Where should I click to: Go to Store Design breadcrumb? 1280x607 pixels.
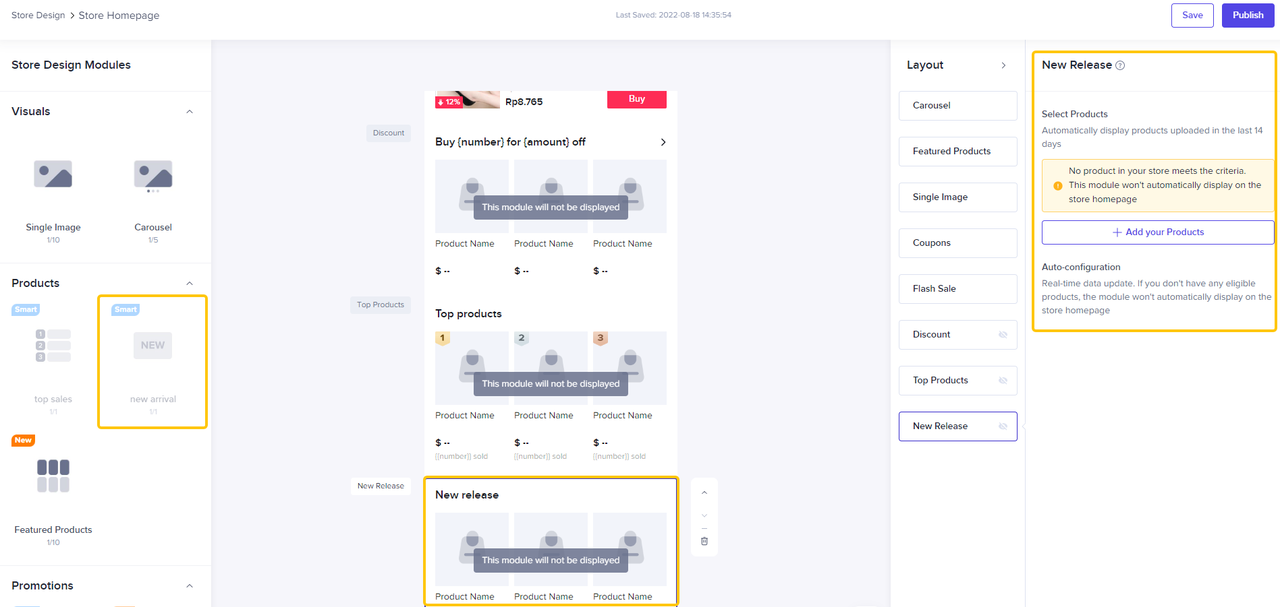pos(38,16)
